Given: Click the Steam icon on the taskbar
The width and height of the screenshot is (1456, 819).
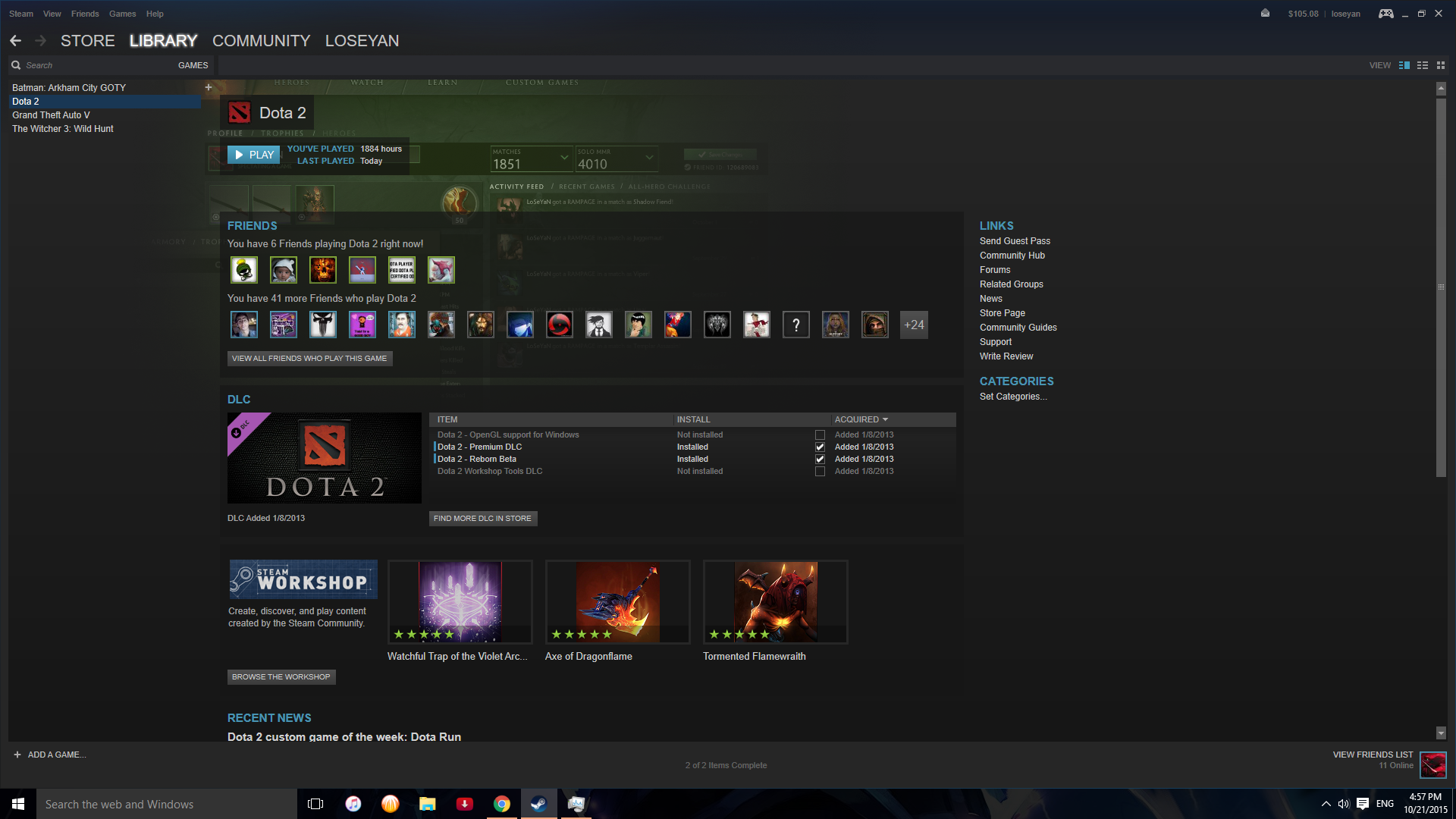Looking at the screenshot, I should [x=539, y=804].
